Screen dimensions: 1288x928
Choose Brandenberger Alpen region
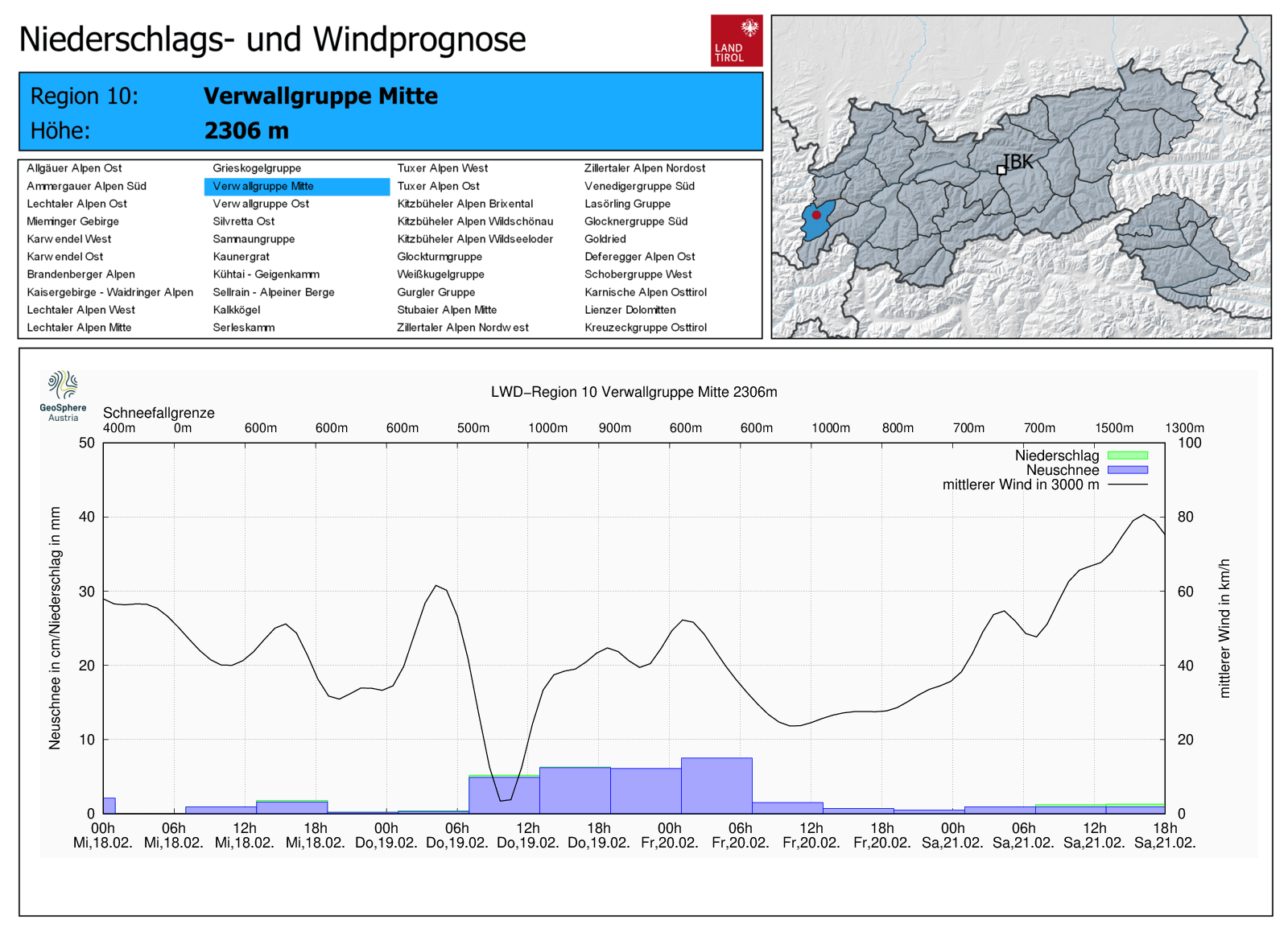click(x=80, y=274)
